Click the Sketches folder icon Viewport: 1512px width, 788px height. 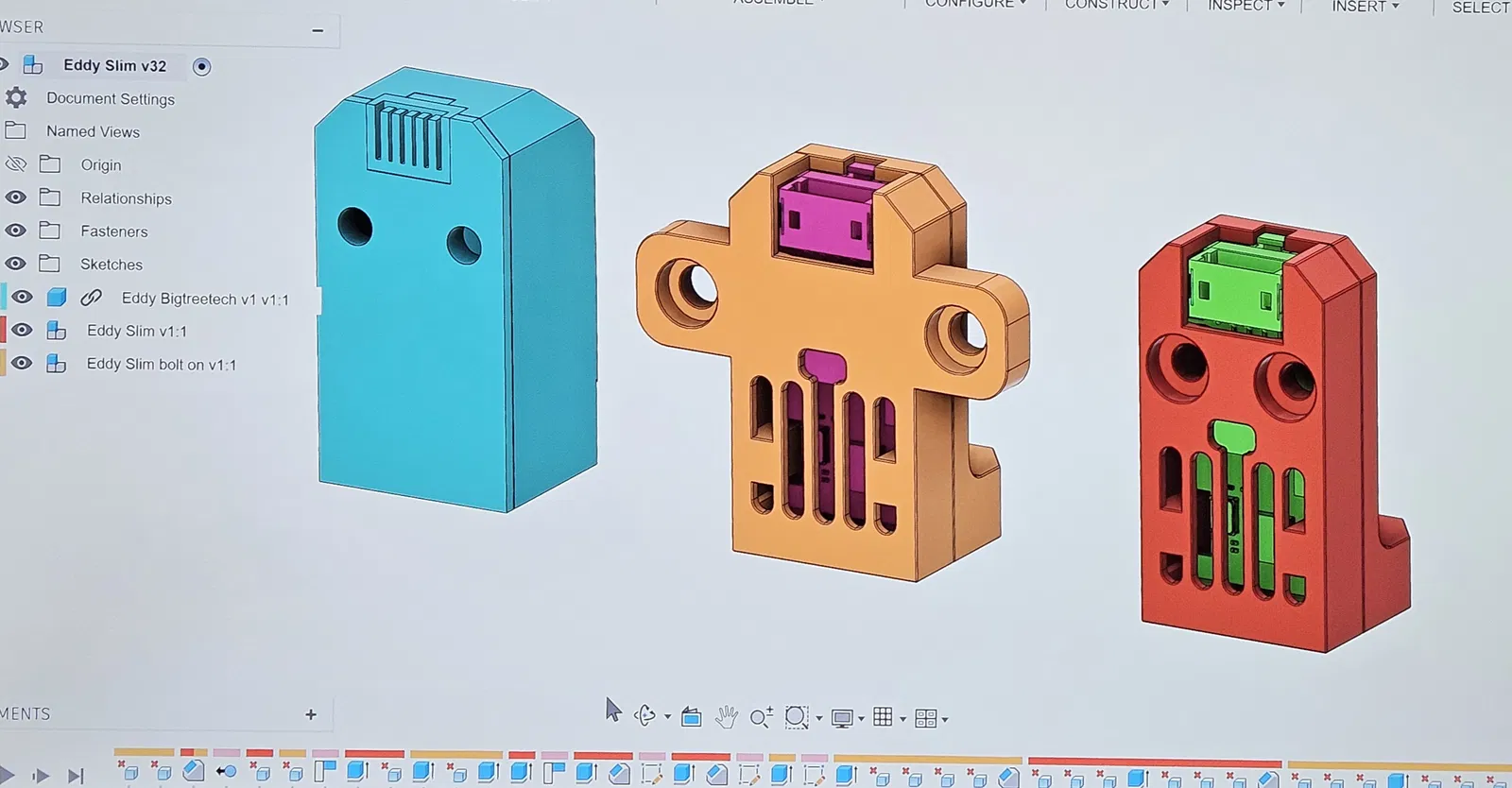[50, 264]
